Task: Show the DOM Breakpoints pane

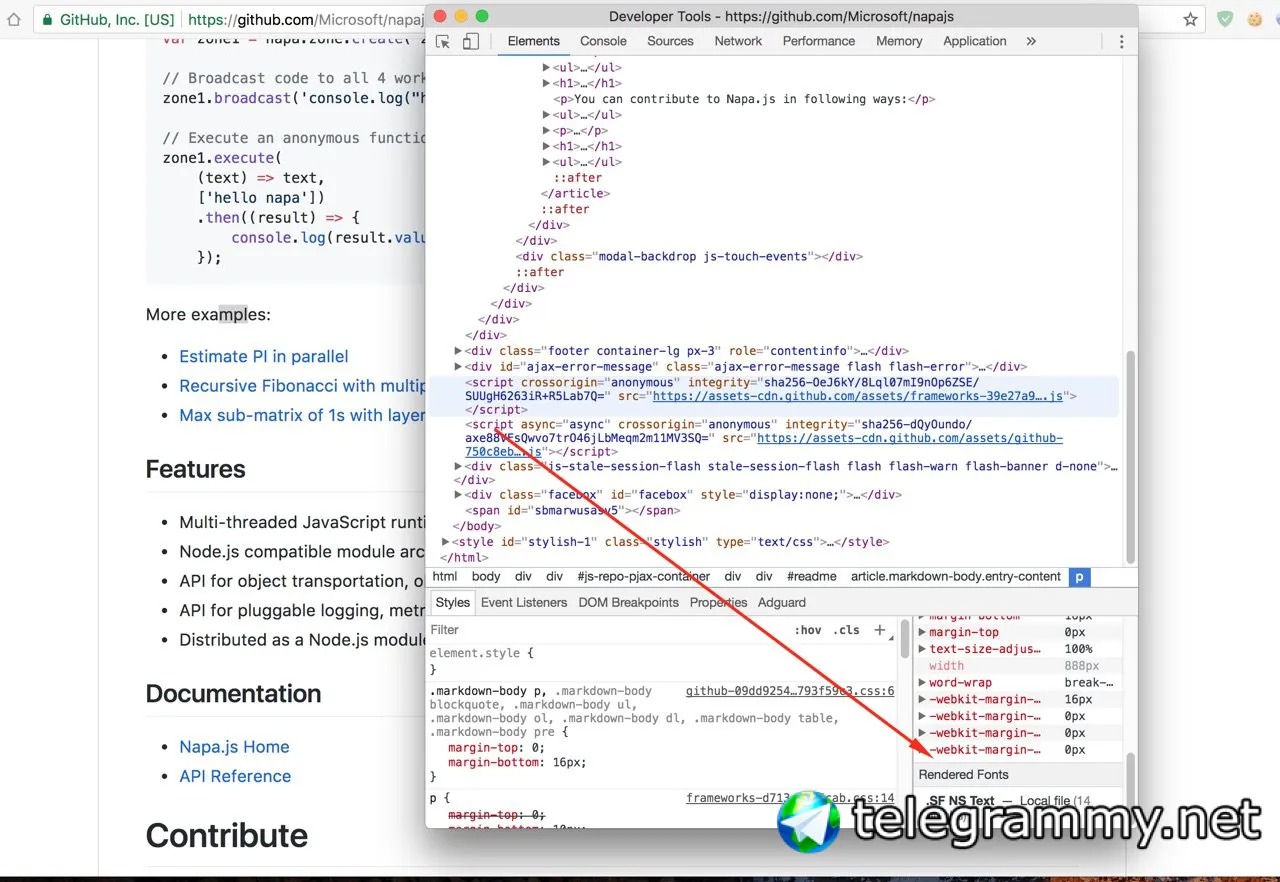Action: [x=629, y=602]
